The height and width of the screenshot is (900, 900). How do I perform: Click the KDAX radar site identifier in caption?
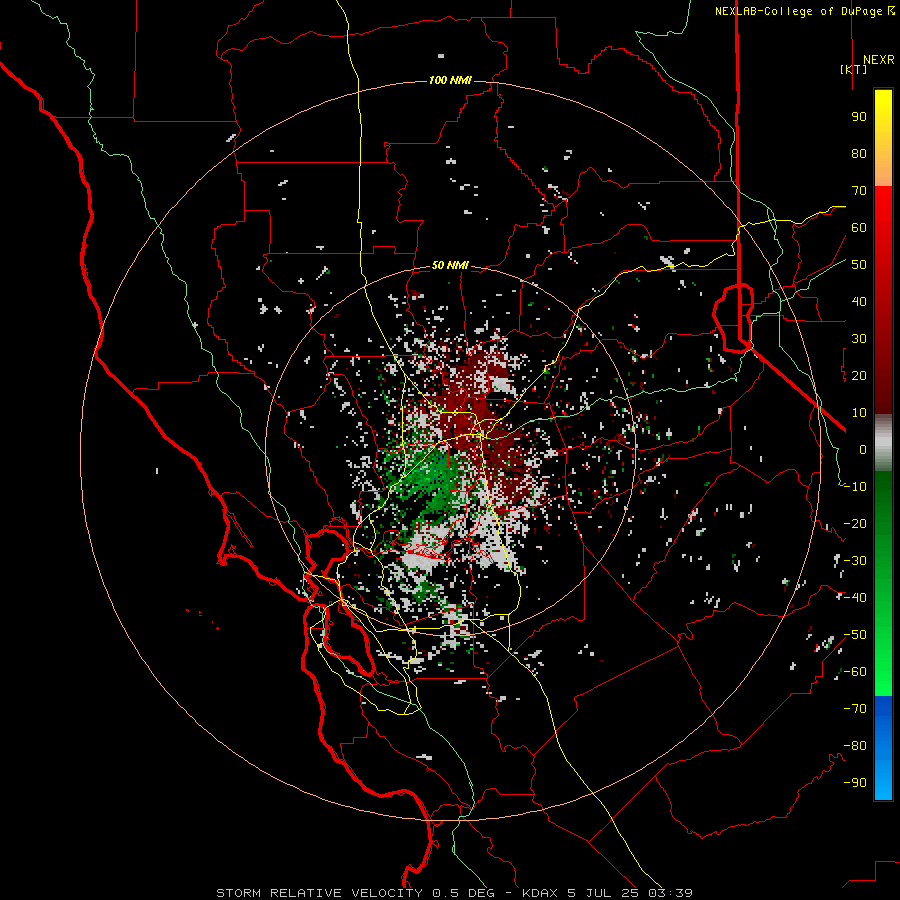540,893
